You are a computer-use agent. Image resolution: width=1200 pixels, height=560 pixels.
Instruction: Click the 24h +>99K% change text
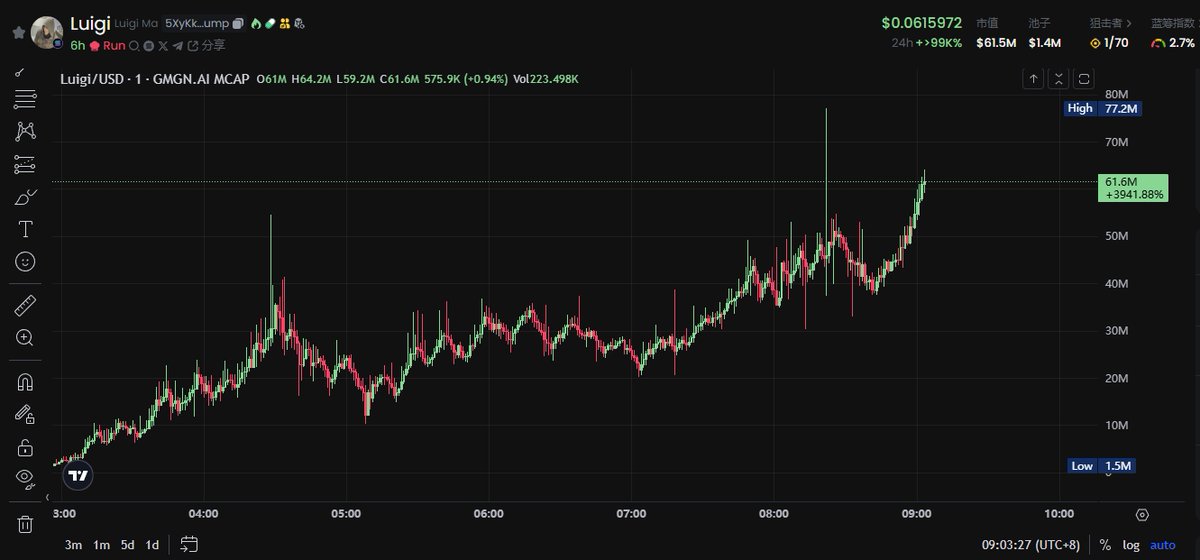point(925,43)
